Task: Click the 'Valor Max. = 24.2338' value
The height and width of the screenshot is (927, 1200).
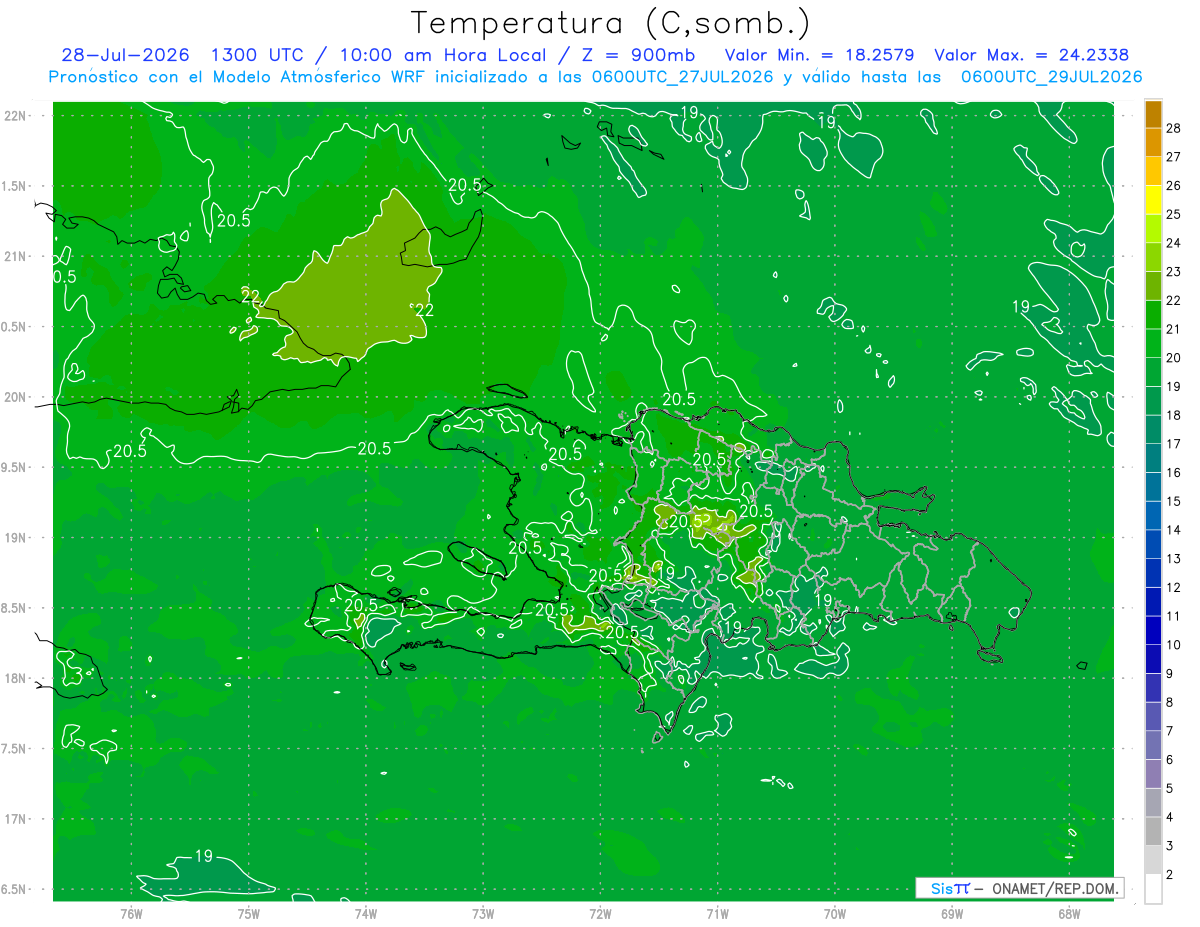Action: tap(1033, 55)
